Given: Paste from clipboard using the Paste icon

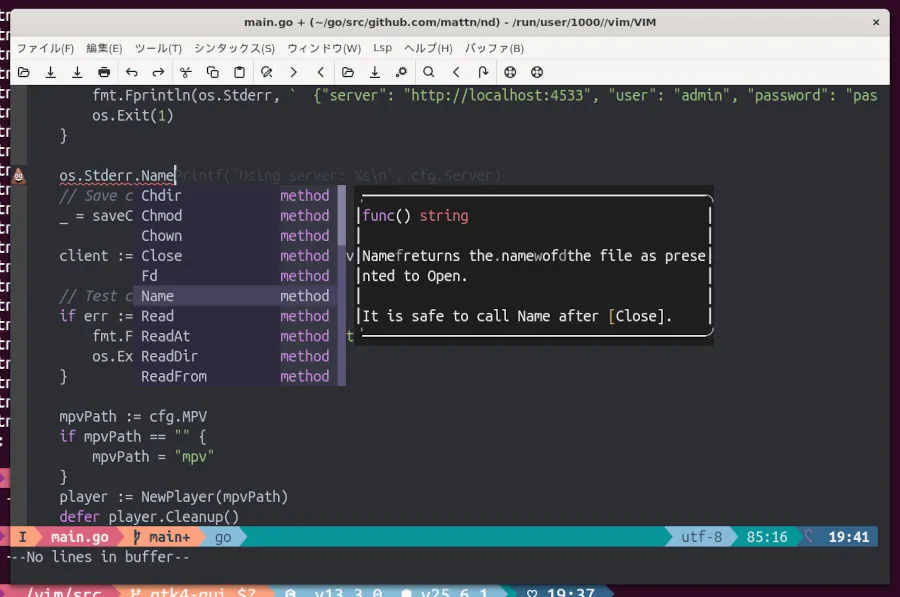Looking at the screenshot, I should click(239, 72).
